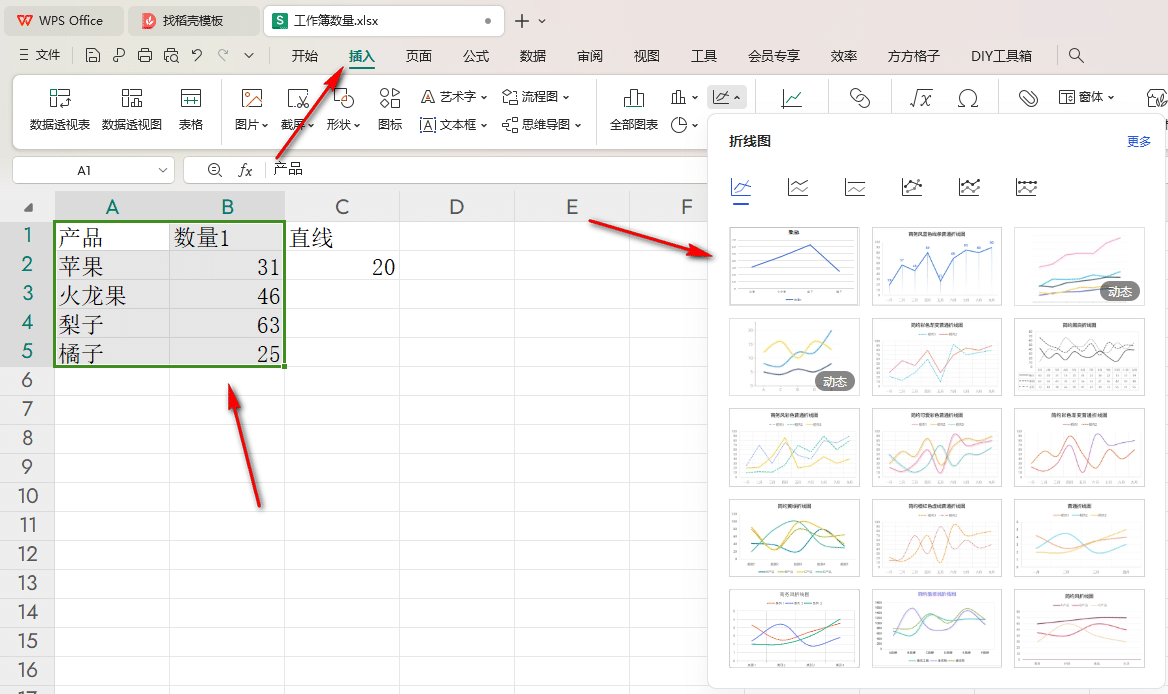Open the Mind map (思维导图) dropdown

pyautogui.click(x=542, y=125)
